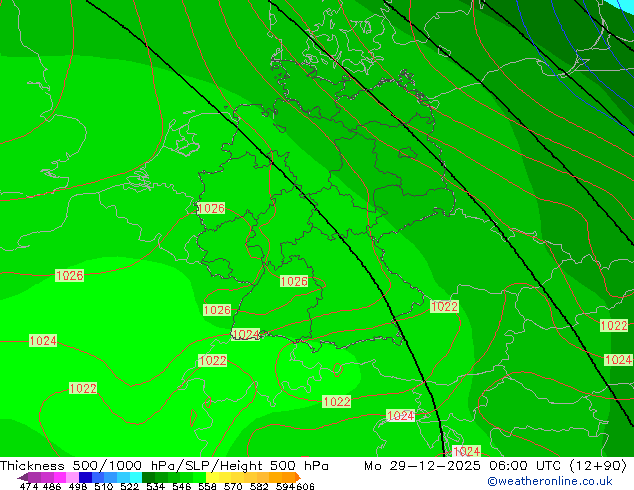Pick the darkest green swatch in the legend
This screenshot has width=634, height=490.
[148, 477]
